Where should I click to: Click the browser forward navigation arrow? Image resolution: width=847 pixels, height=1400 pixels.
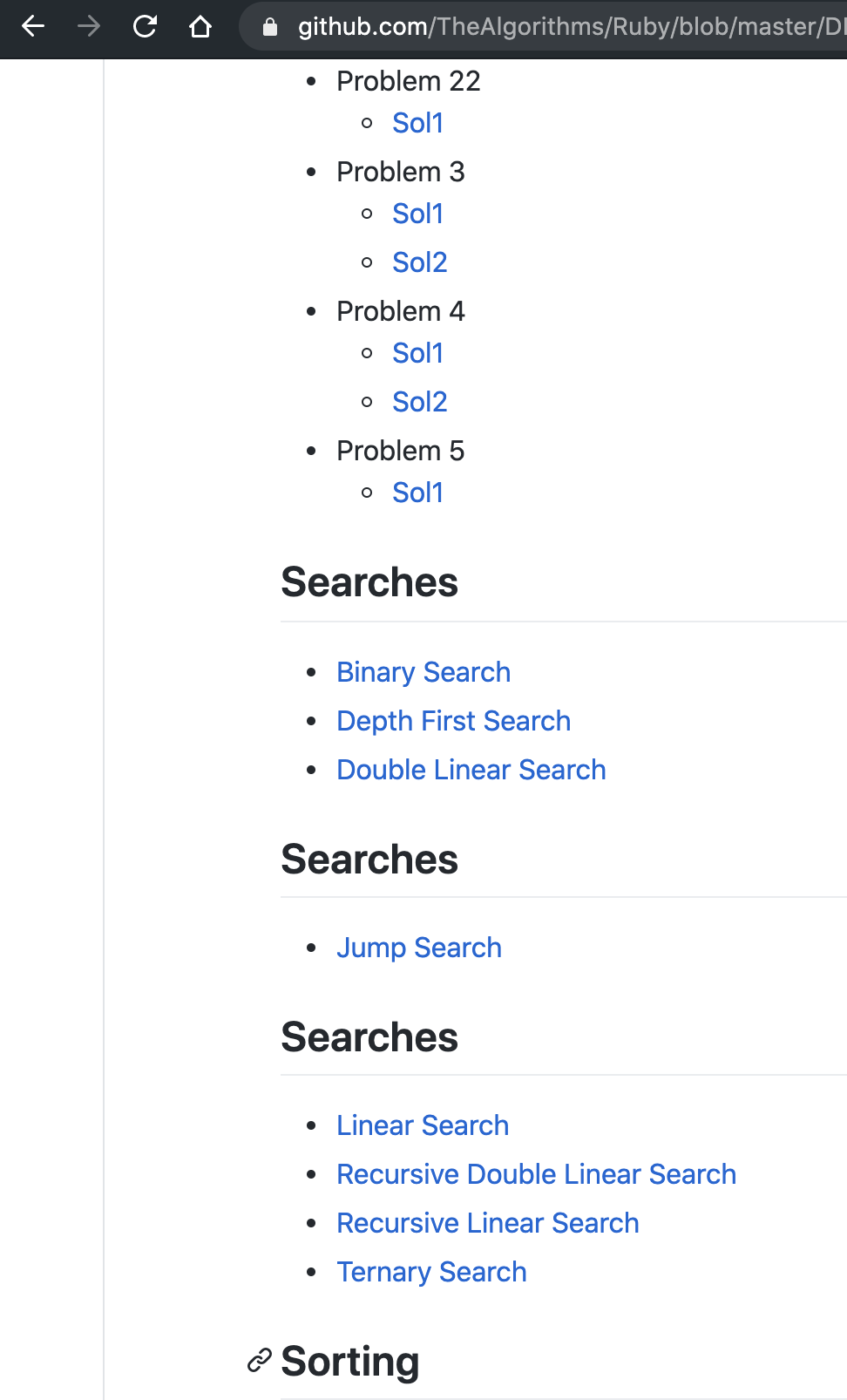(x=88, y=27)
